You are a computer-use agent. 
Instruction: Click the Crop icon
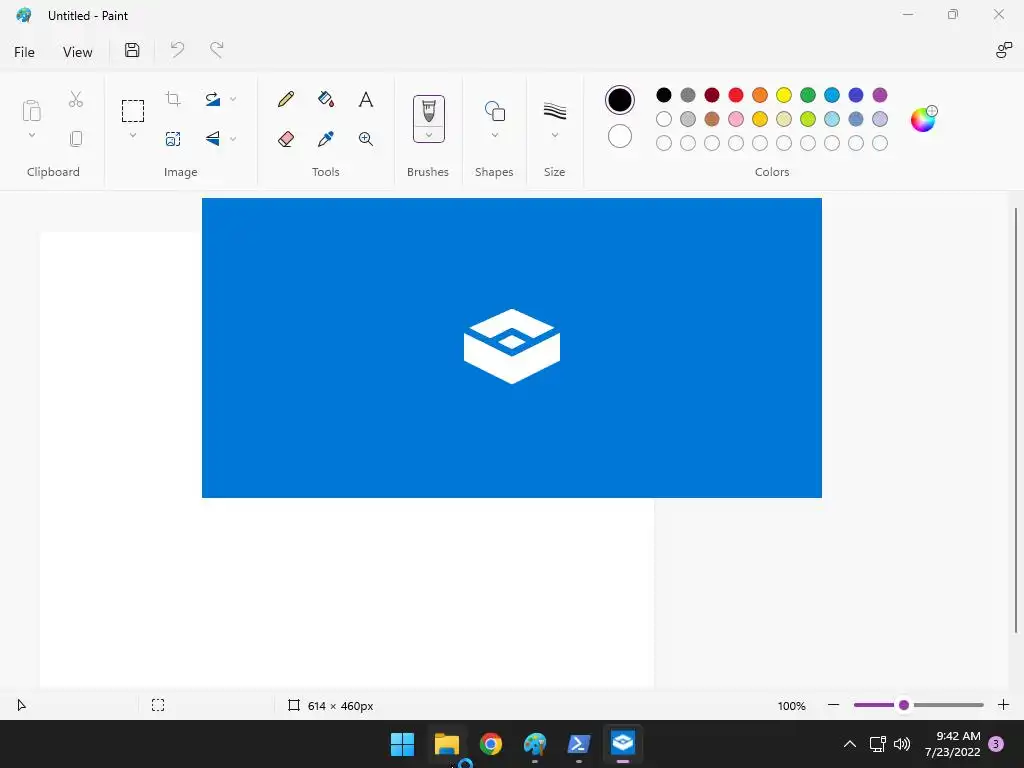(173, 99)
